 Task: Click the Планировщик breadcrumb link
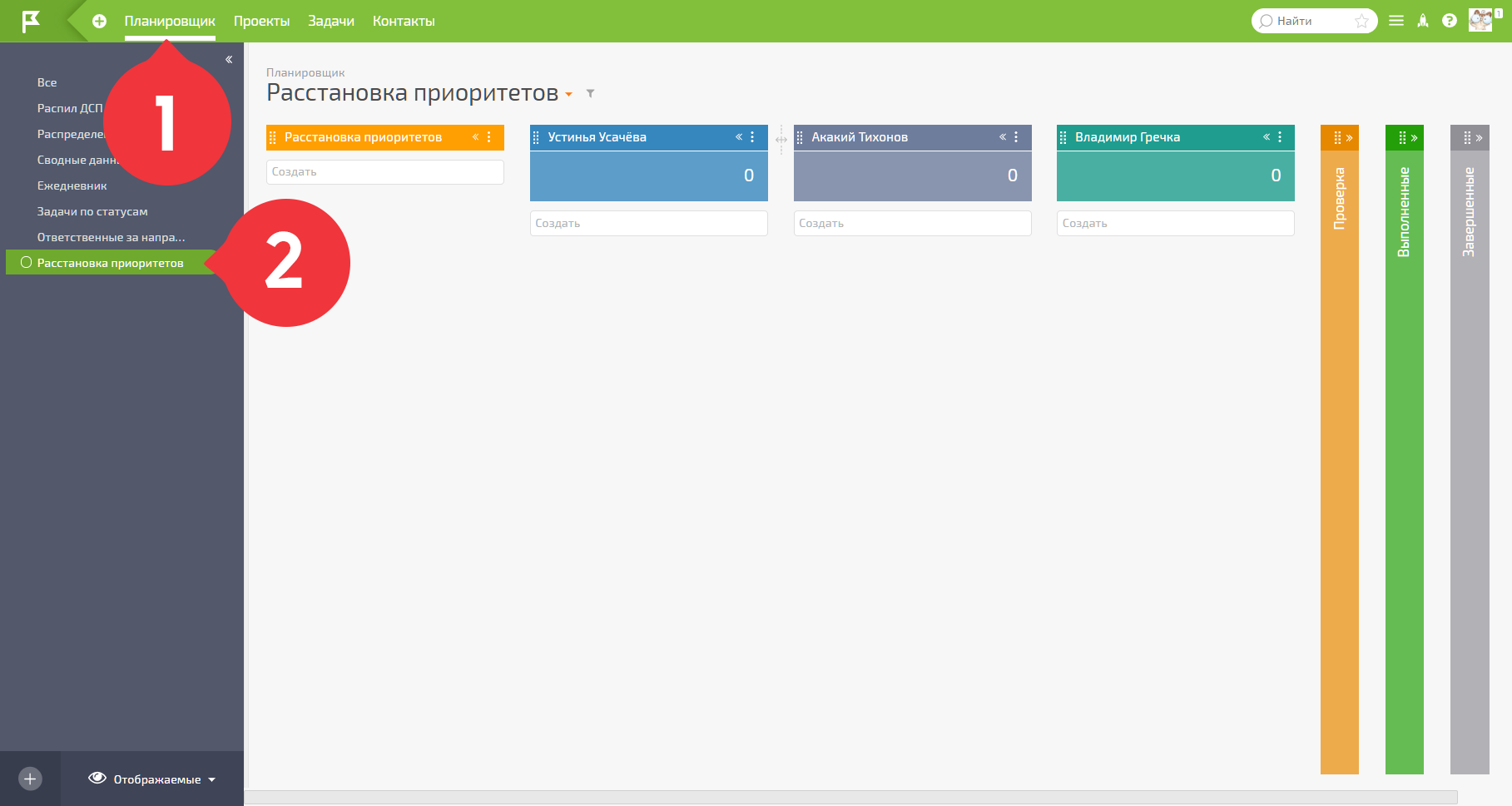coord(305,73)
